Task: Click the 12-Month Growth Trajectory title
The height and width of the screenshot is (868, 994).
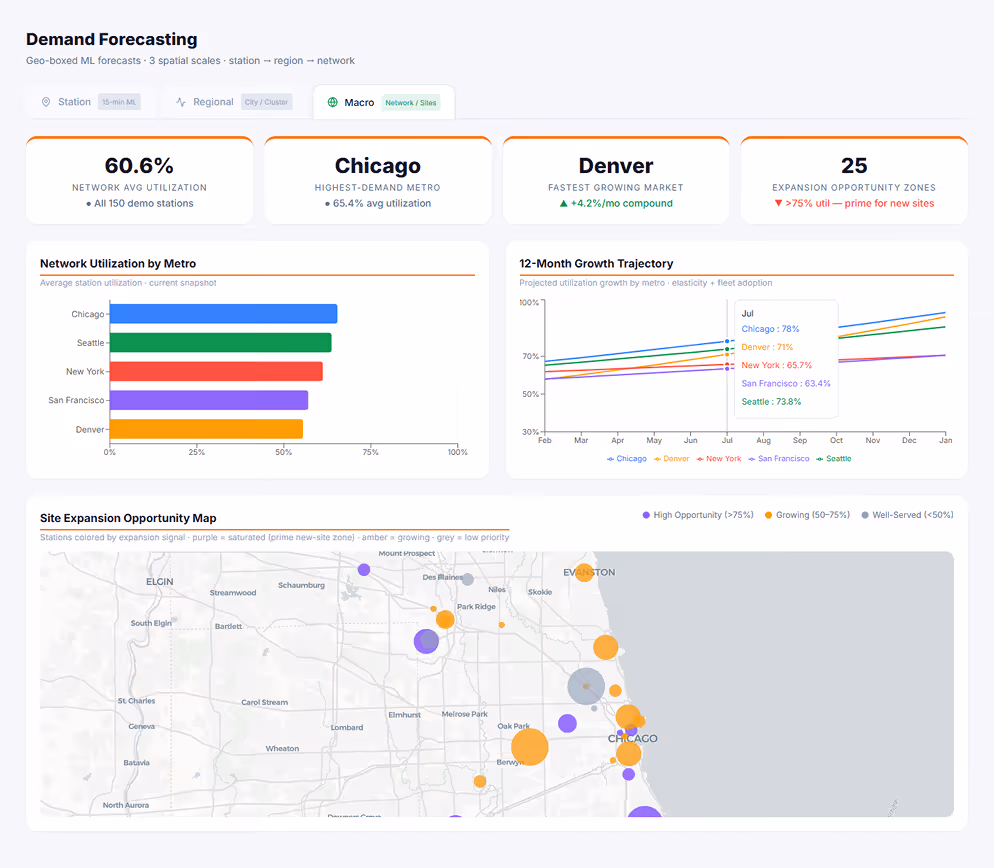Action: point(596,264)
